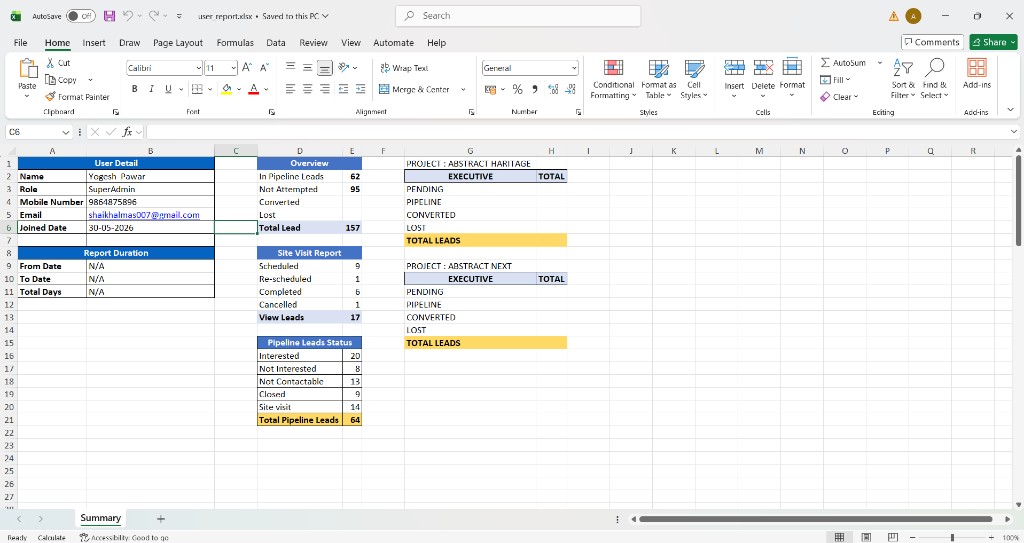Switch to the Formulas tab
Viewport: 1024px width, 543px height.
coord(235,42)
